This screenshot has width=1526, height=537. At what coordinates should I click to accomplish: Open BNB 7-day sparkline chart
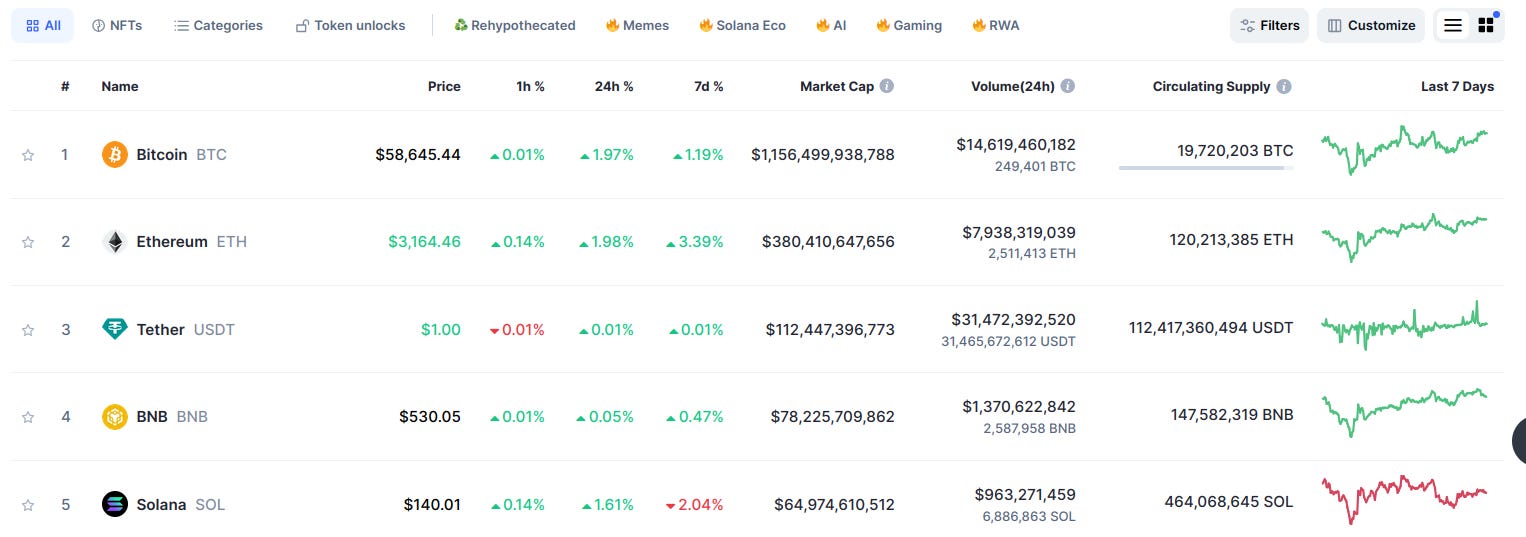(x=1404, y=412)
